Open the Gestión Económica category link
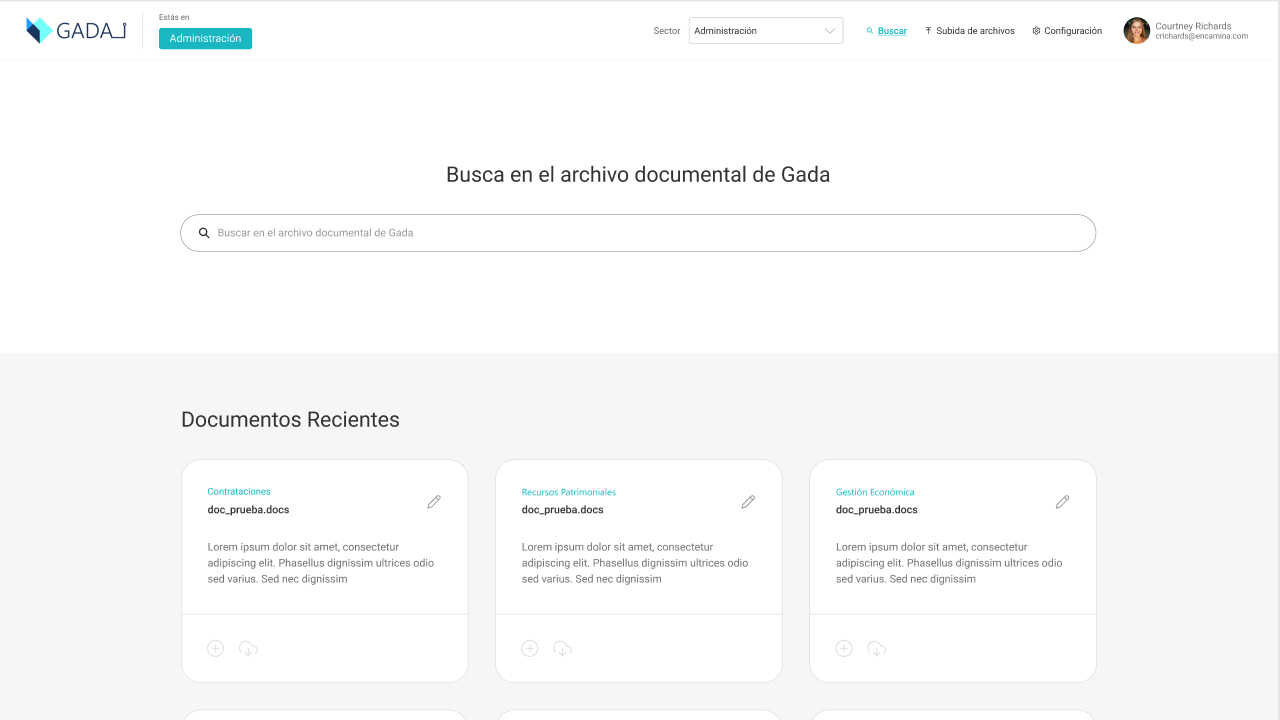This screenshot has width=1280, height=720. [x=875, y=492]
